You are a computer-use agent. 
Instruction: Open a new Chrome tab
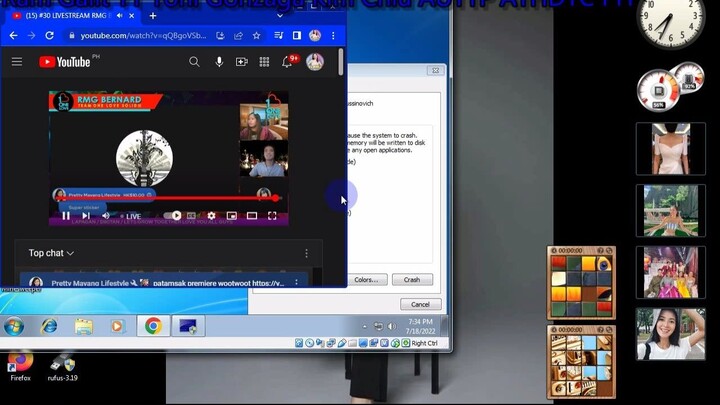153,15
